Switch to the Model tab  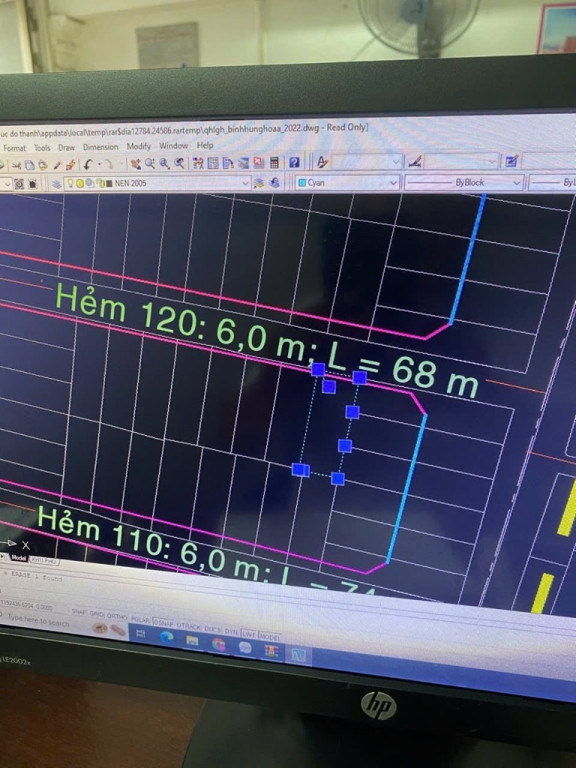tap(19, 557)
